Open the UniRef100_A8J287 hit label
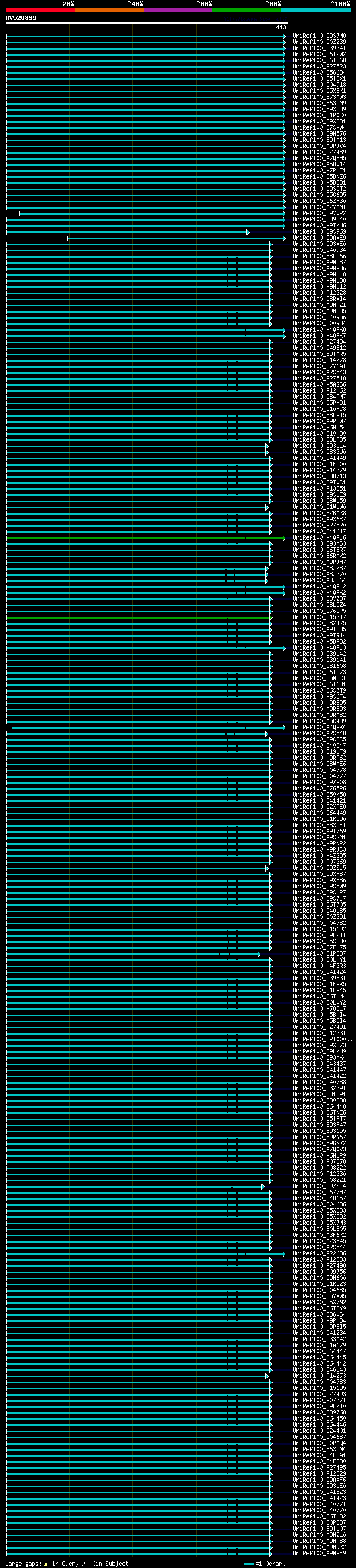 (x=319, y=568)
